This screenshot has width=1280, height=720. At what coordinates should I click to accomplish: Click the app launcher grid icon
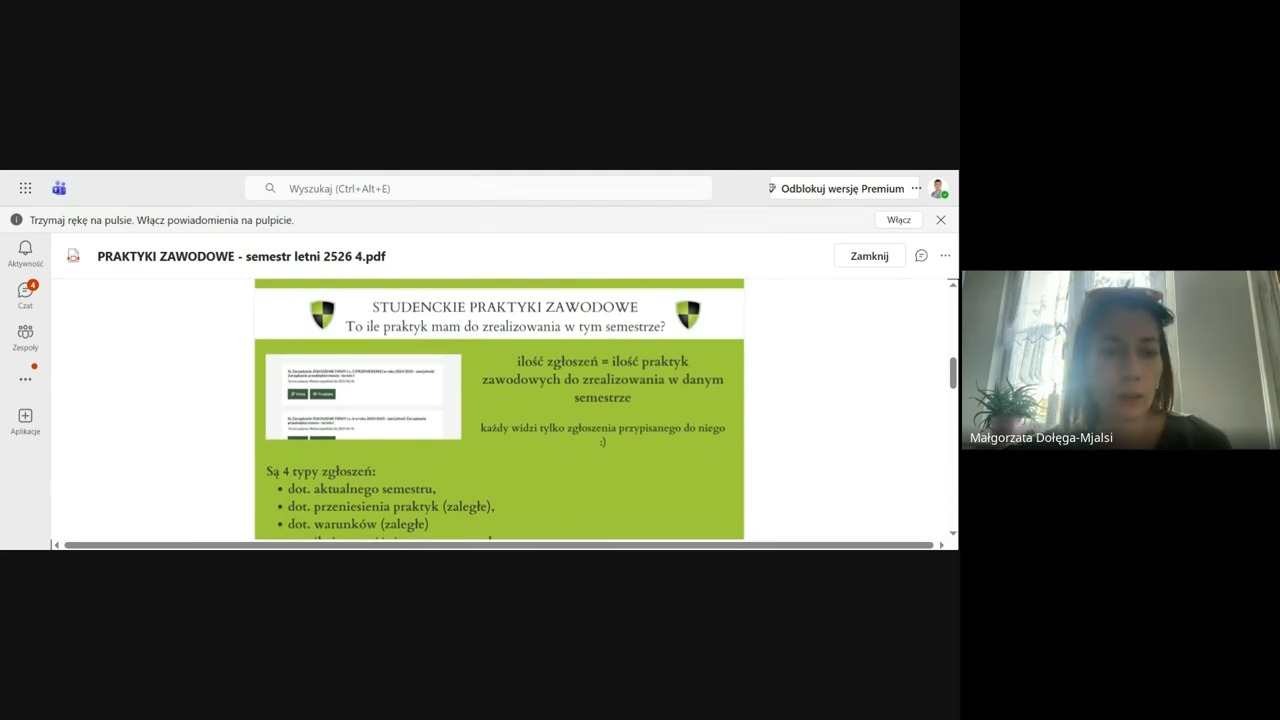tap(25, 188)
